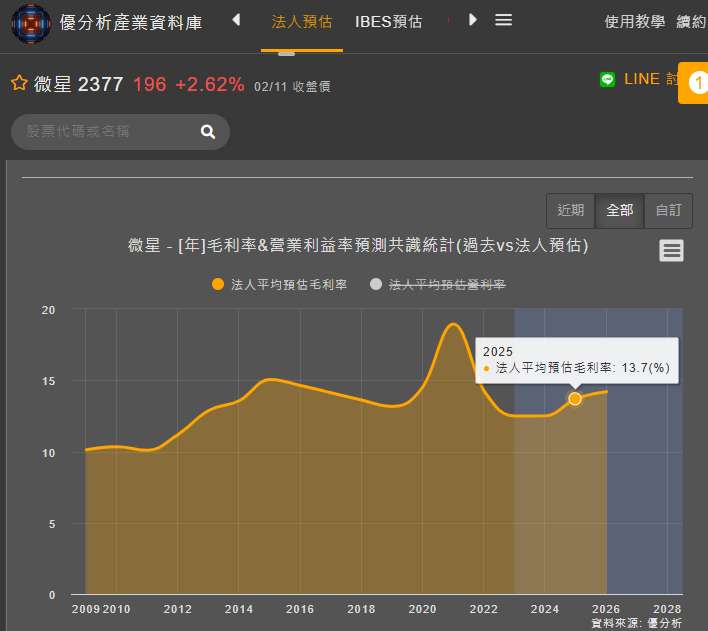Image resolution: width=708 pixels, height=631 pixels.
Task: Show next tabs with right arrow
Action: click(x=472, y=20)
